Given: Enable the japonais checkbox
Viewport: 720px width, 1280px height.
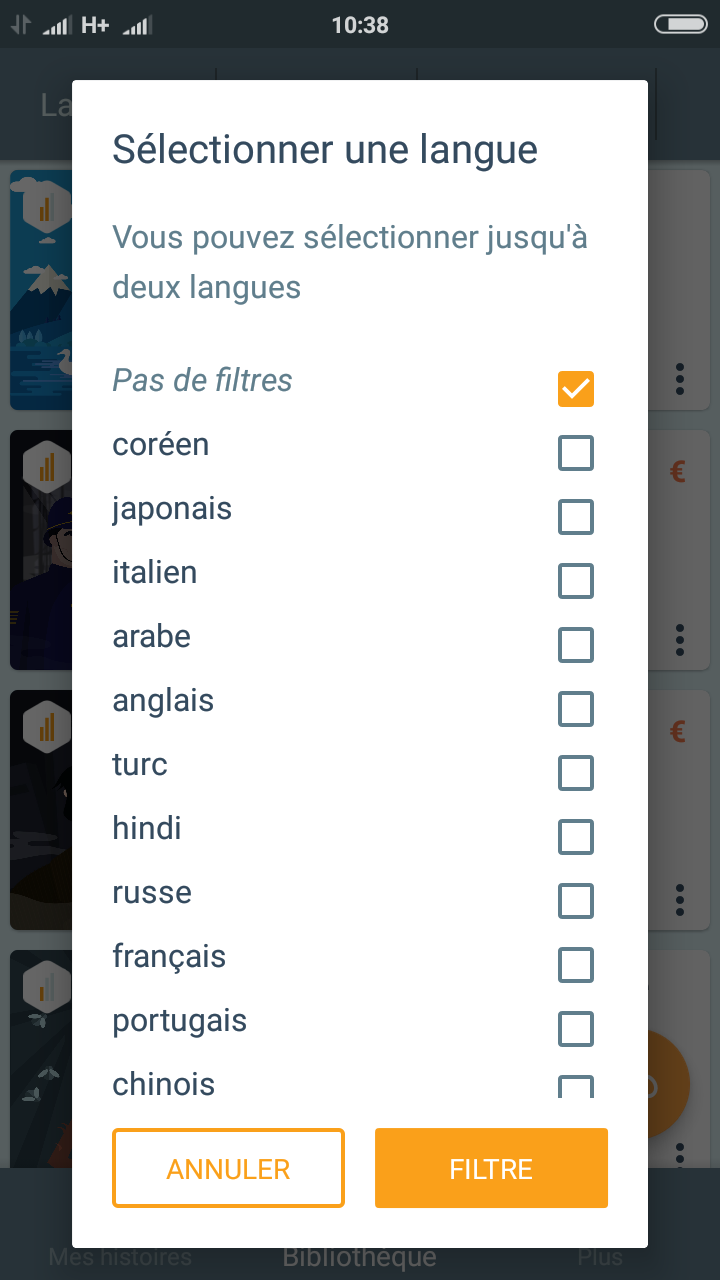Looking at the screenshot, I should 576,517.
